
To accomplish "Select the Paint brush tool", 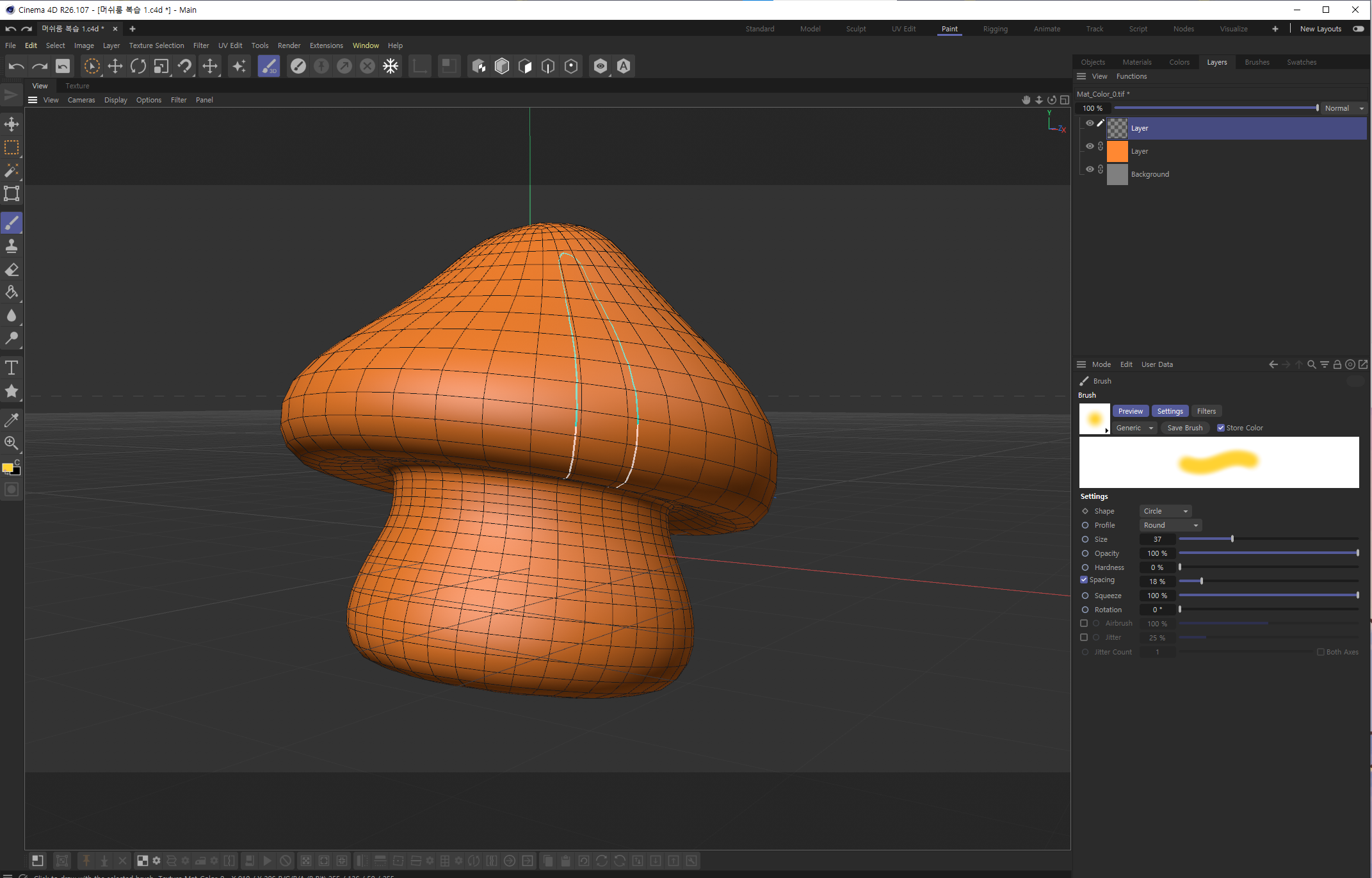I will point(12,222).
